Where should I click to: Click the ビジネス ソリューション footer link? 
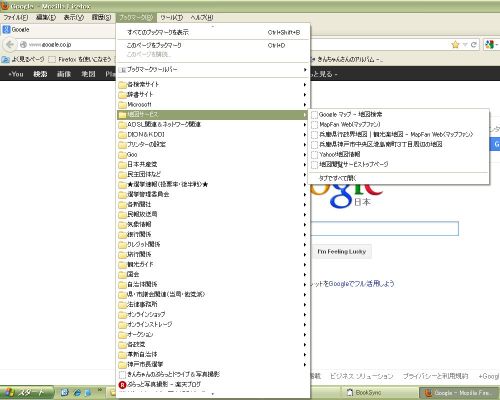pos(362,376)
